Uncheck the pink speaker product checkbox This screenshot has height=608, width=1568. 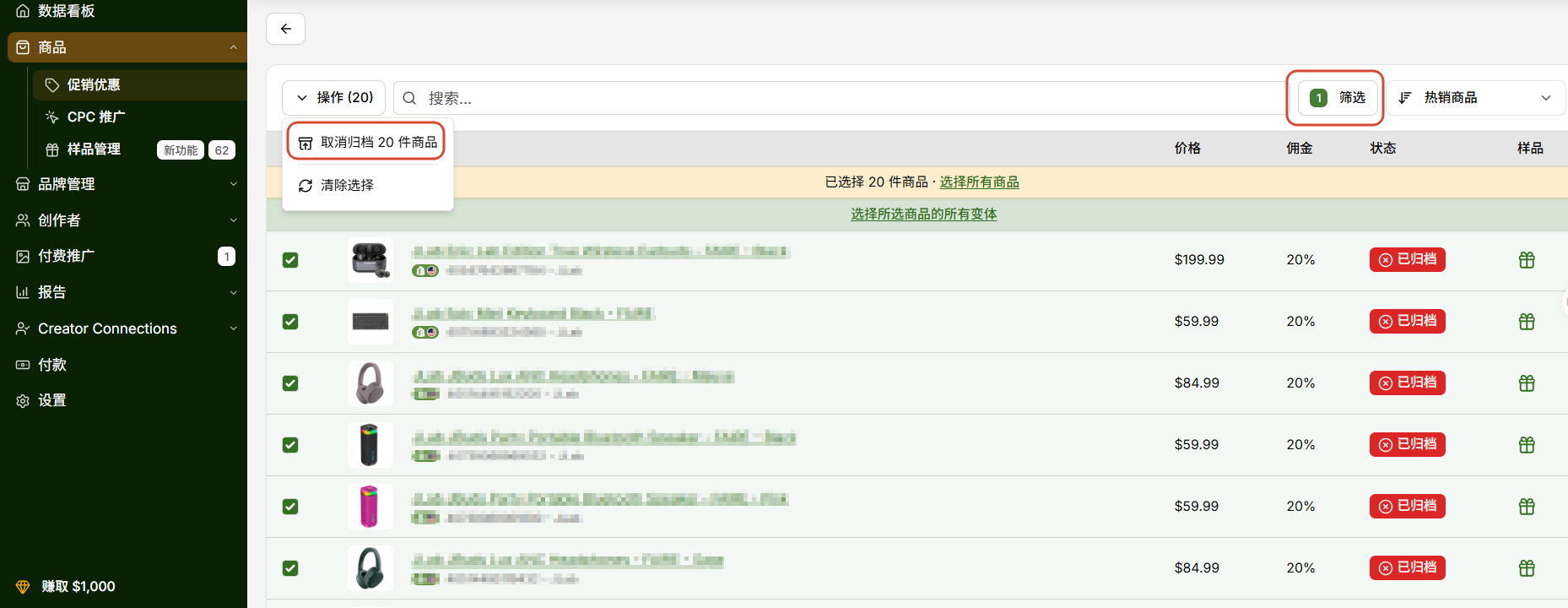(x=290, y=507)
